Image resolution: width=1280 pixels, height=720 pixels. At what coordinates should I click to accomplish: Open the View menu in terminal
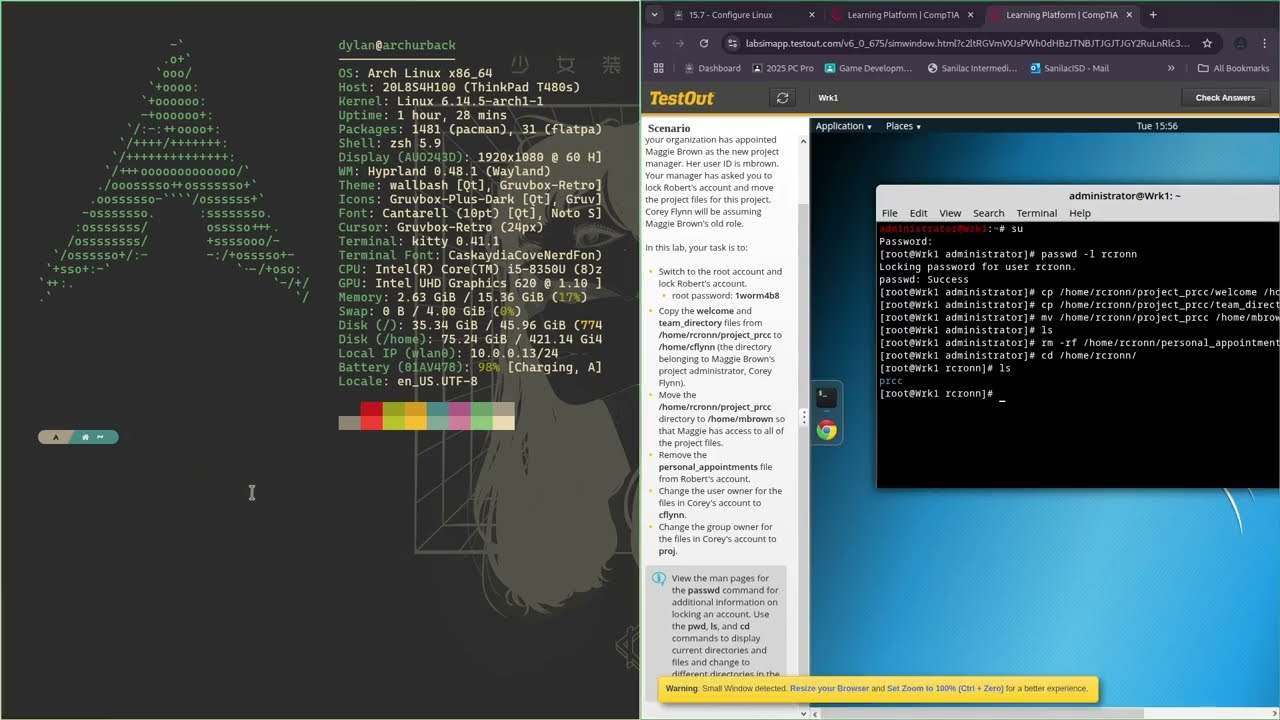[950, 213]
